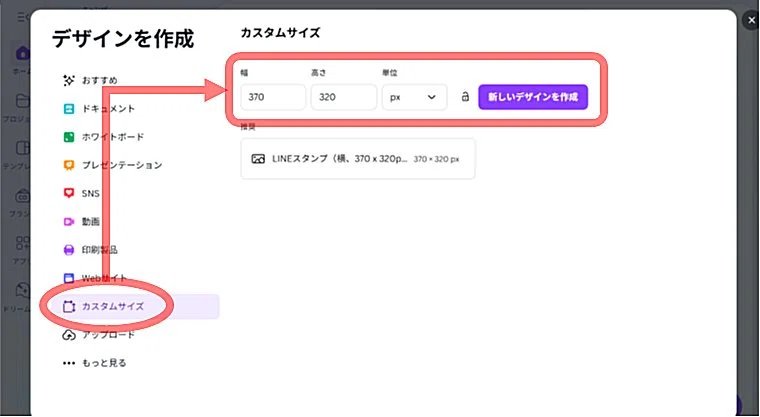Viewport: 760px width, 417px height.
Task: Click the デザインを作成 title text
Action: tap(123, 39)
